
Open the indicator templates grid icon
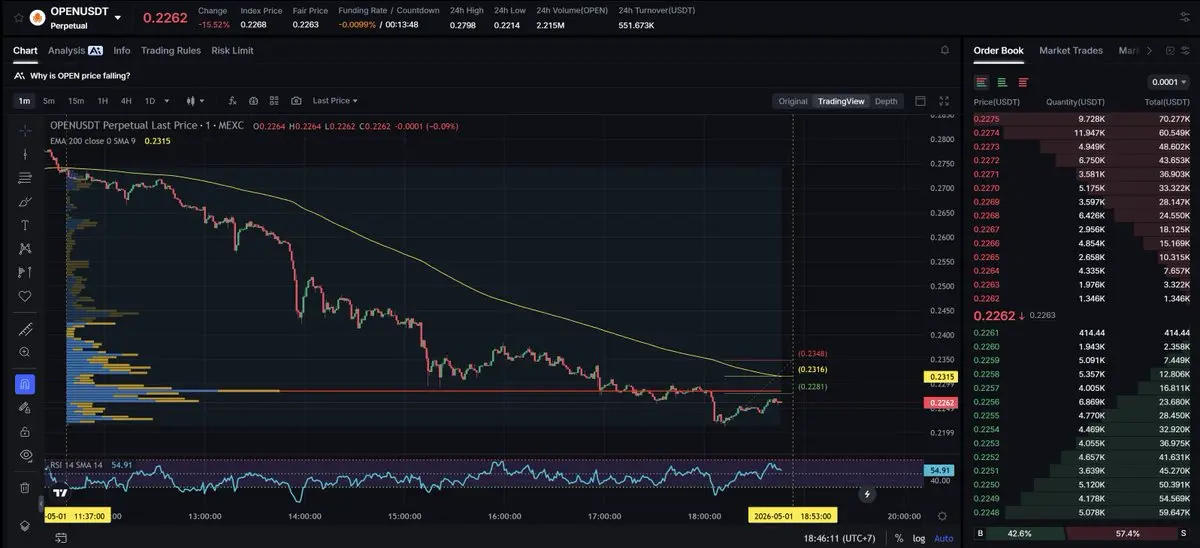pos(275,101)
